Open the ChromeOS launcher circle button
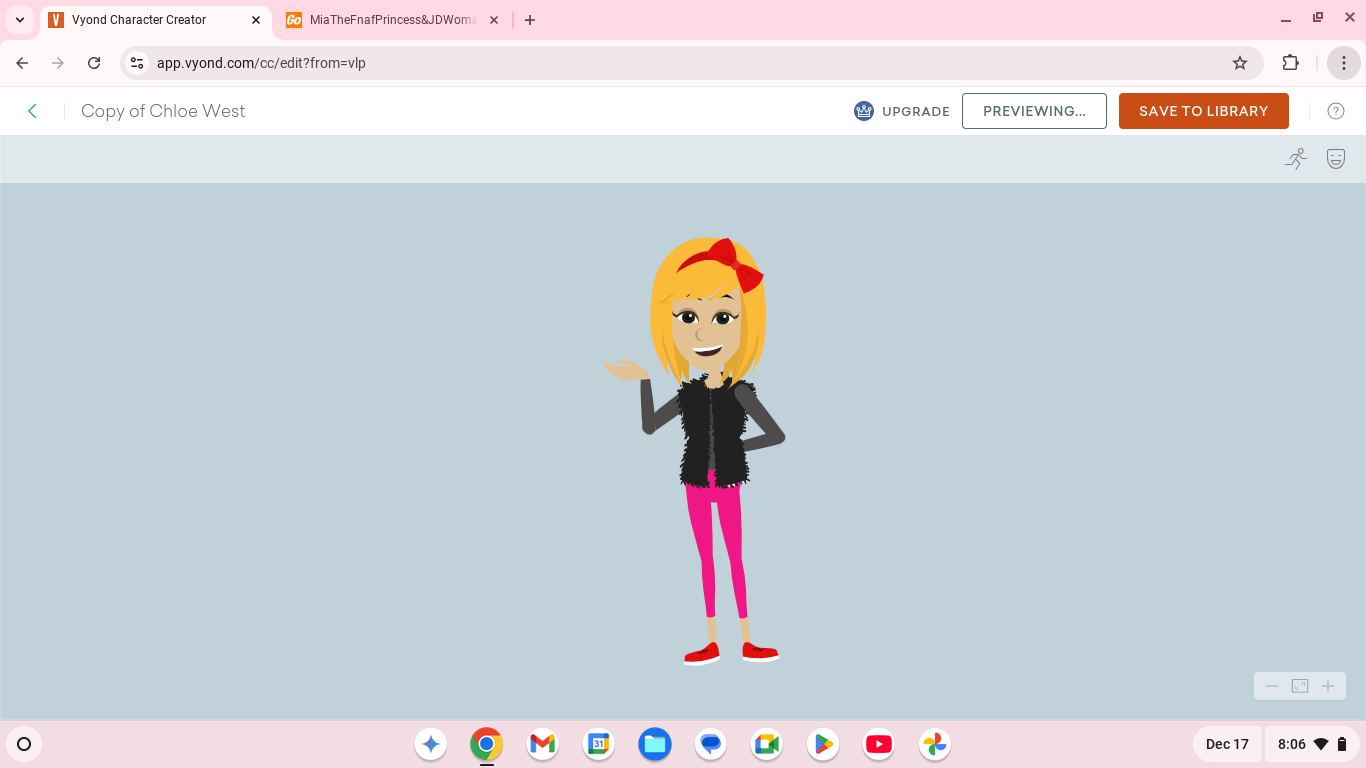 pos(24,744)
